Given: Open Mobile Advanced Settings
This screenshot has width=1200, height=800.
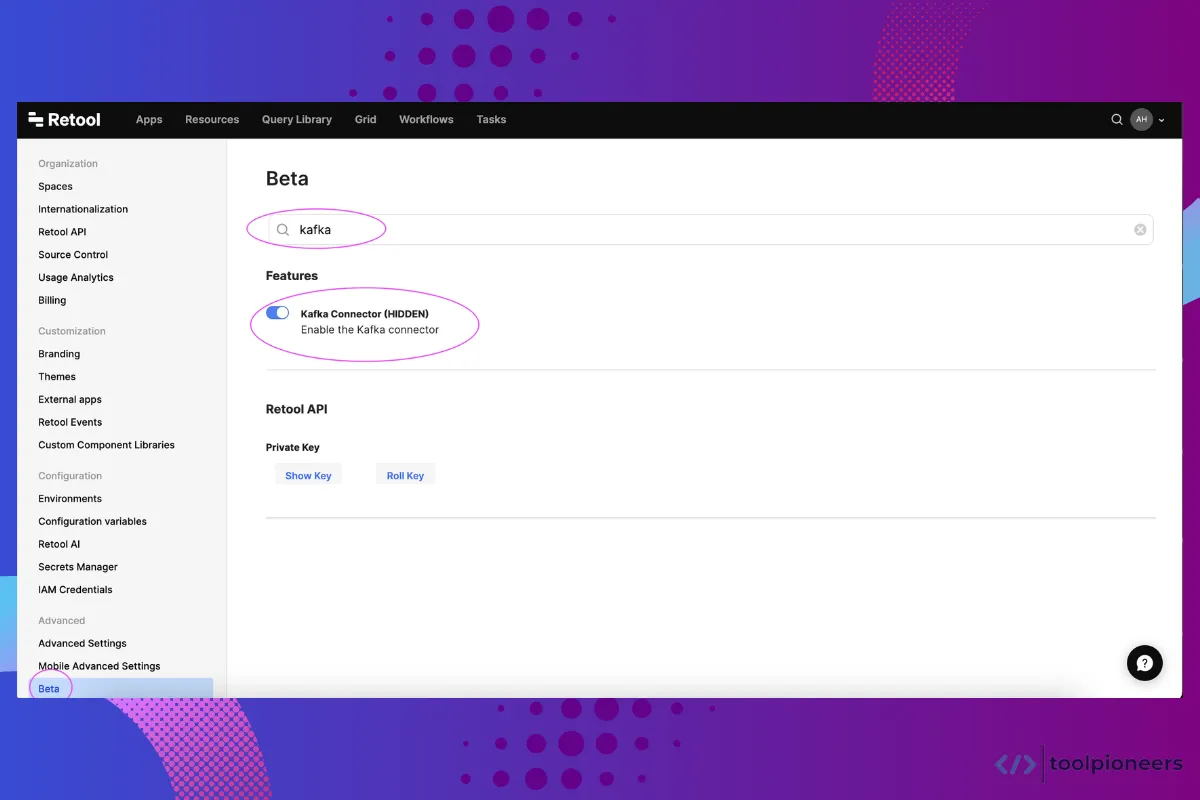Looking at the screenshot, I should pyautogui.click(x=99, y=666).
